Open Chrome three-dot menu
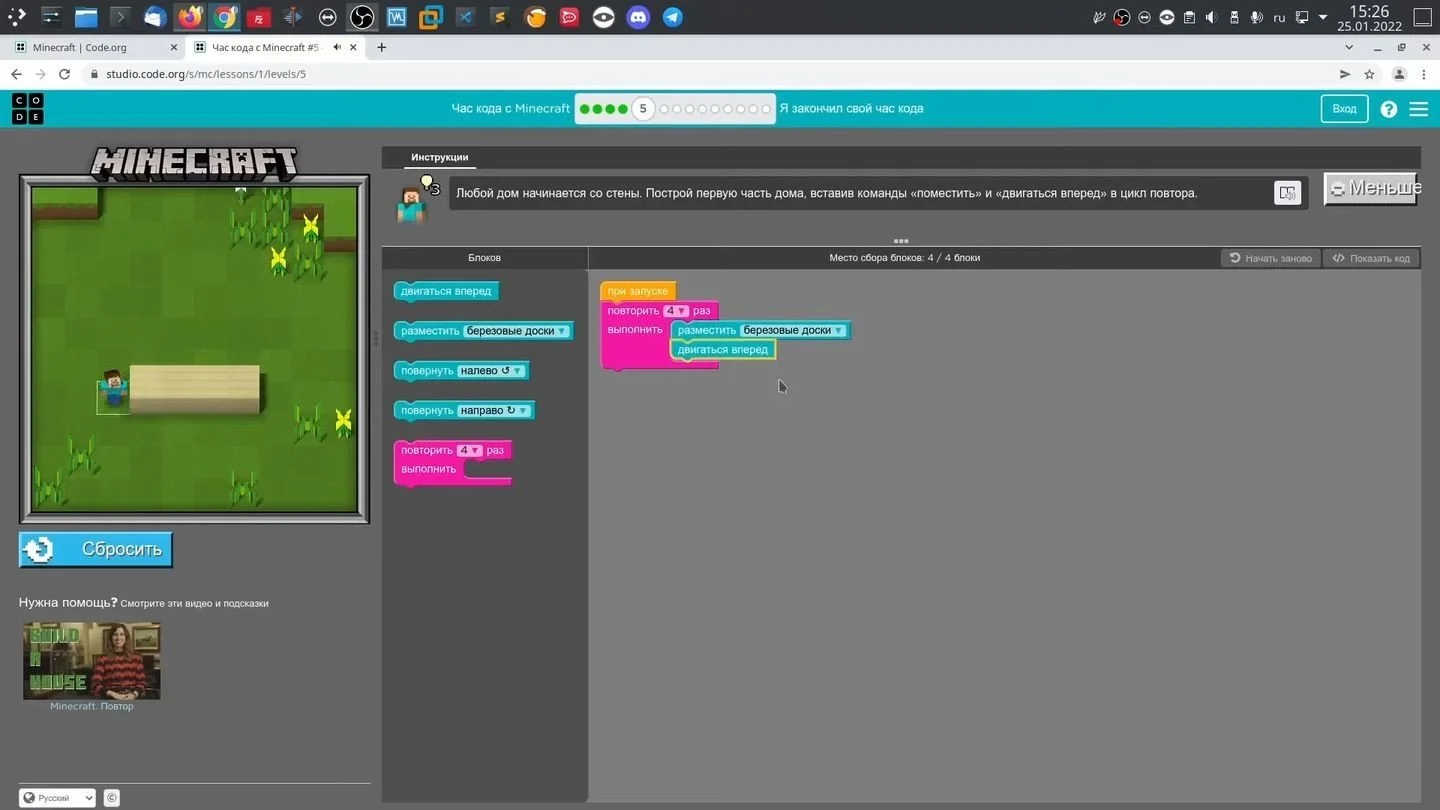1440x810 pixels. [1424, 74]
